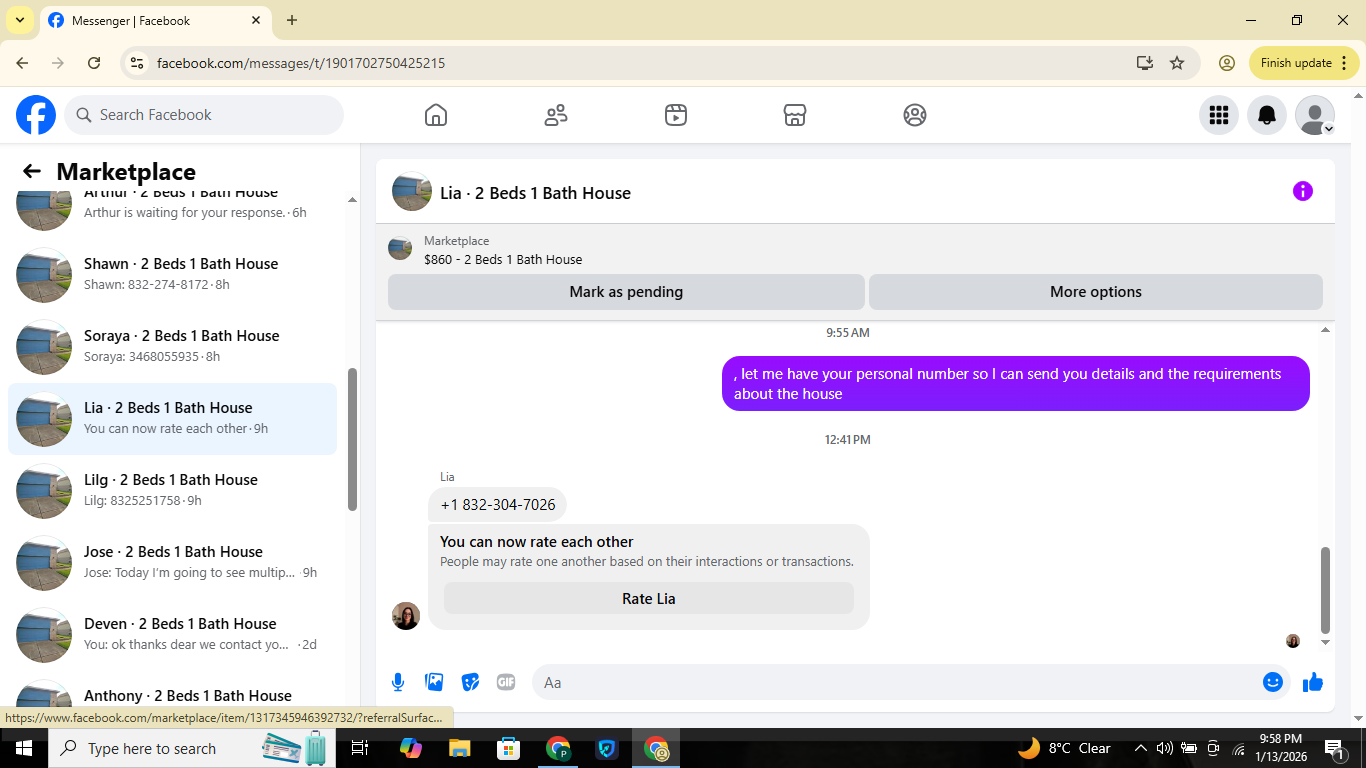Reload the page

[94, 63]
